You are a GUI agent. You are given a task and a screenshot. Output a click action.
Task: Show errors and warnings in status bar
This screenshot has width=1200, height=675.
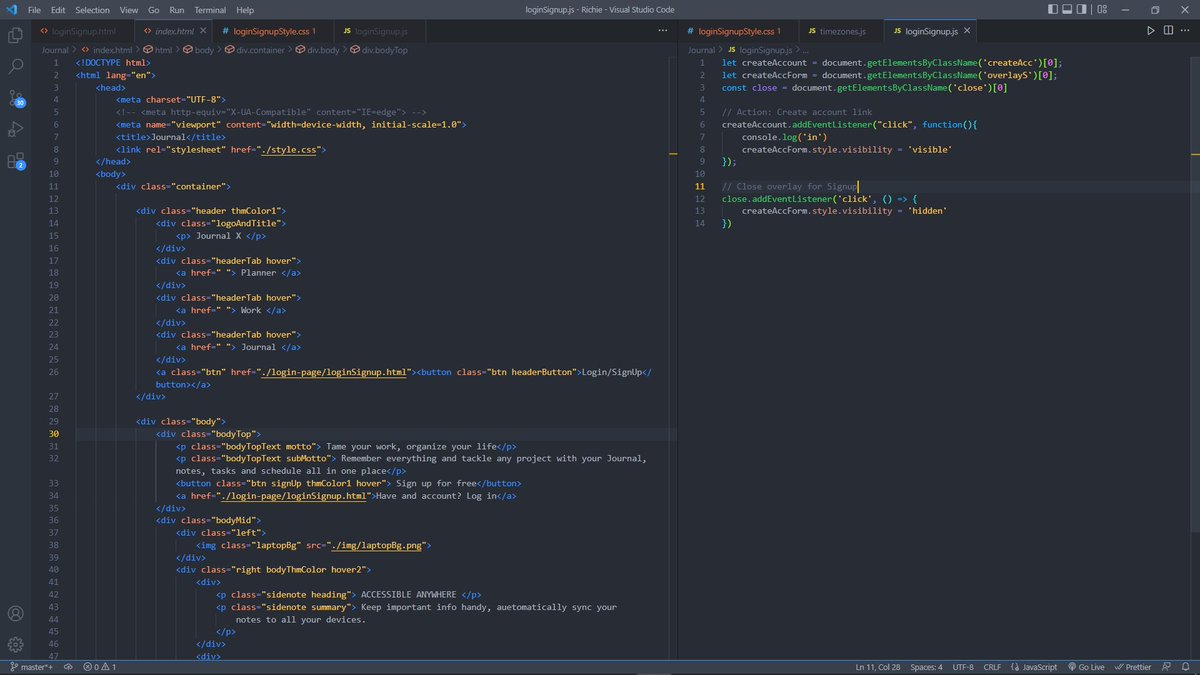click(100, 667)
